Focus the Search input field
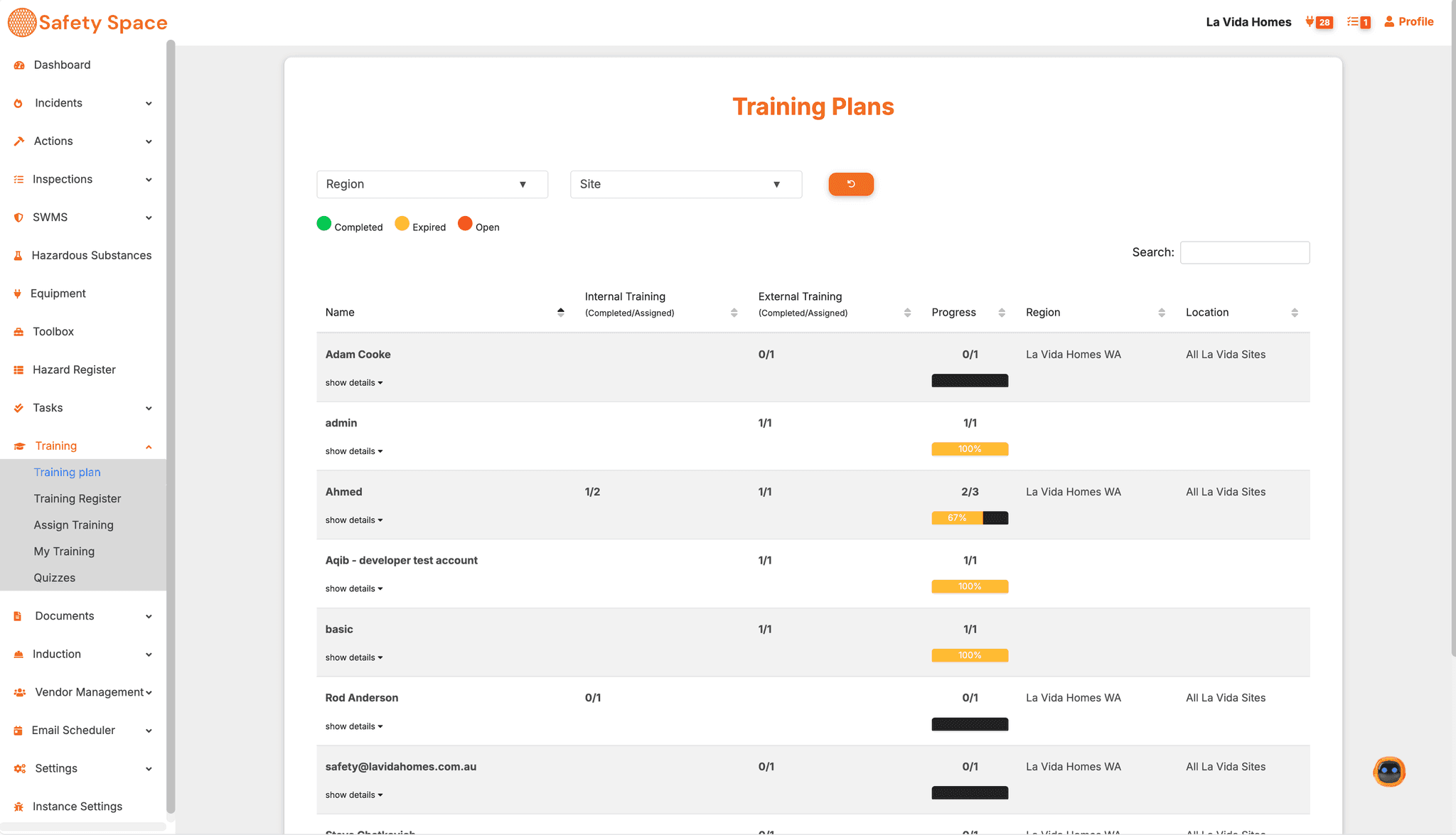The image size is (1456, 835). click(x=1244, y=253)
